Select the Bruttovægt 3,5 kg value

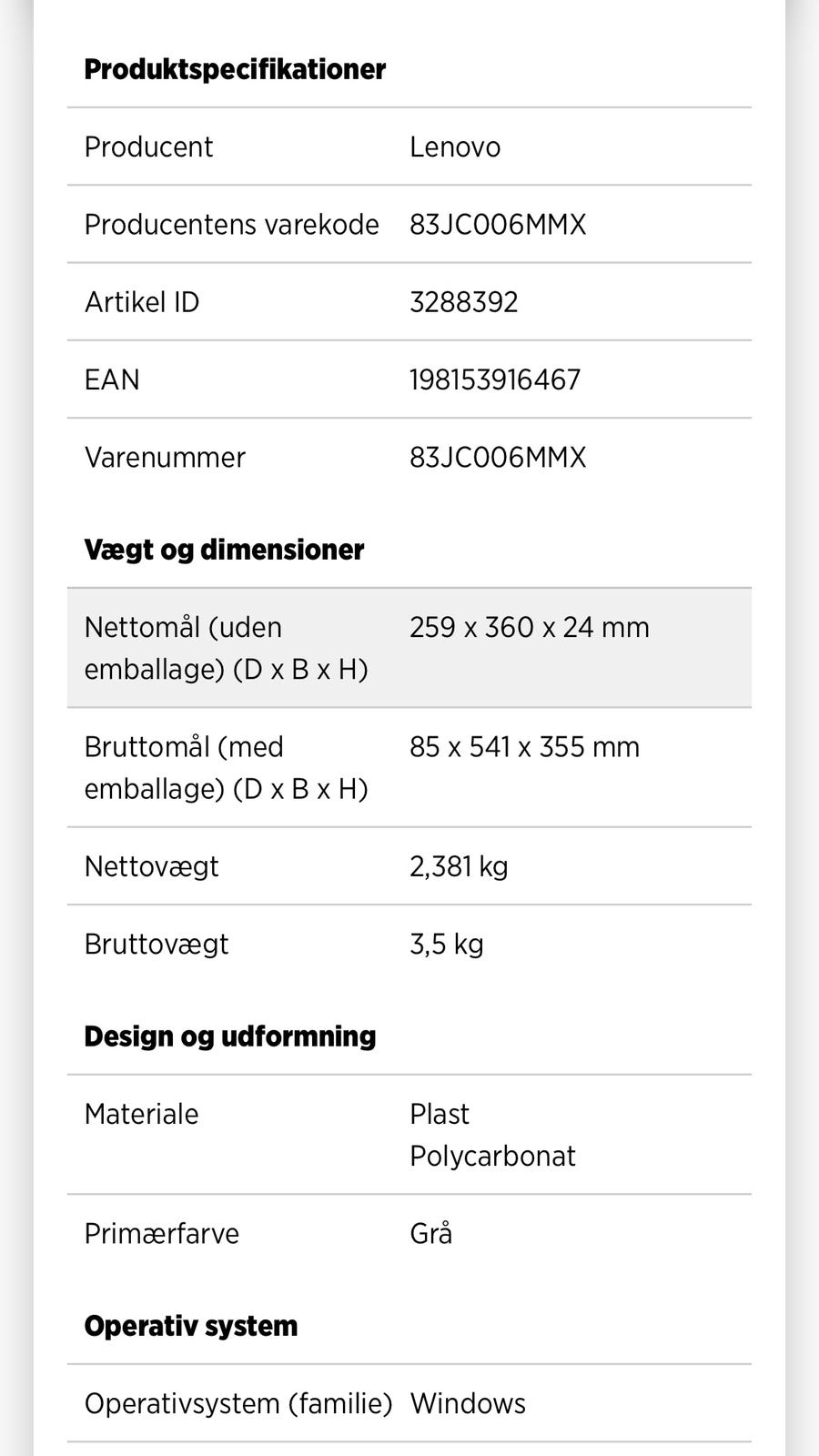(446, 944)
